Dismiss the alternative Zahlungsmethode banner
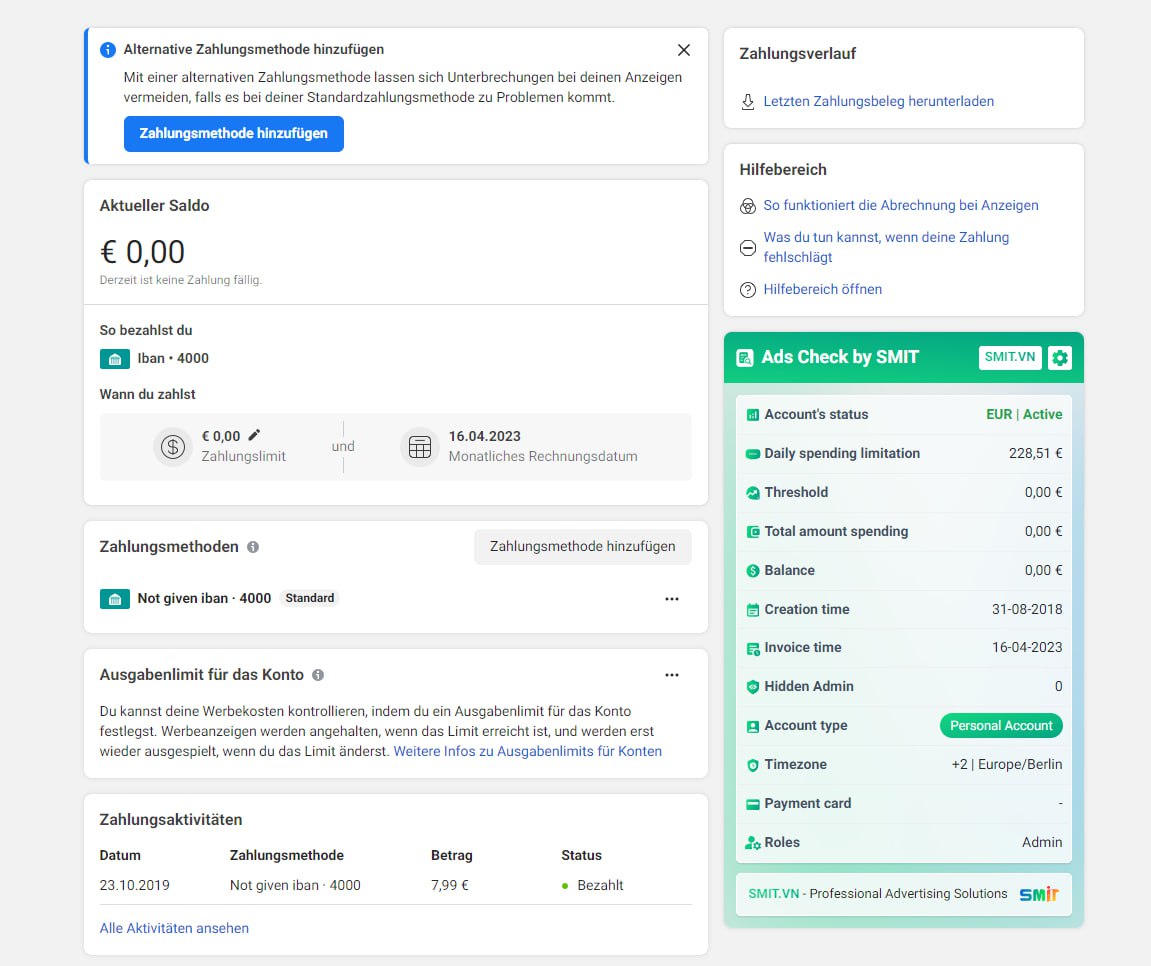Viewport: 1151px width, 966px height. click(x=684, y=50)
